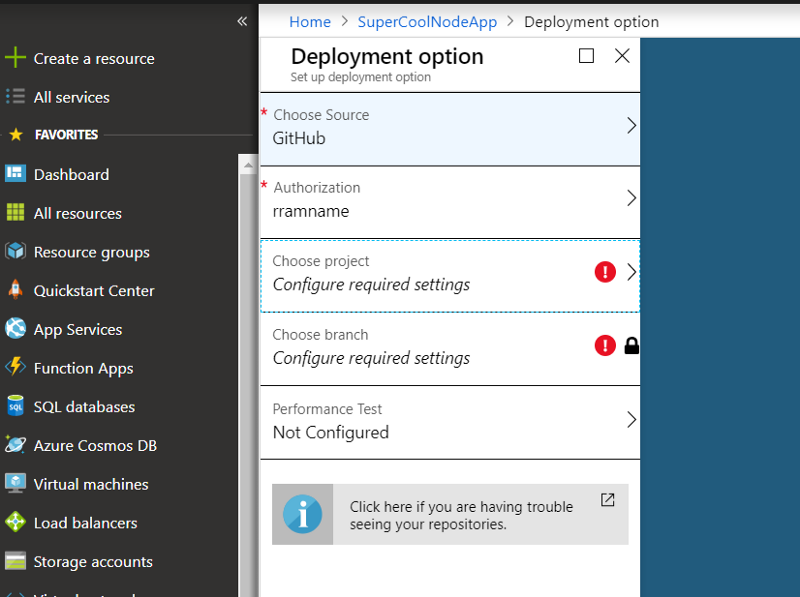Open All resources
Viewport: 800px width, 597px height.
[x=78, y=213]
